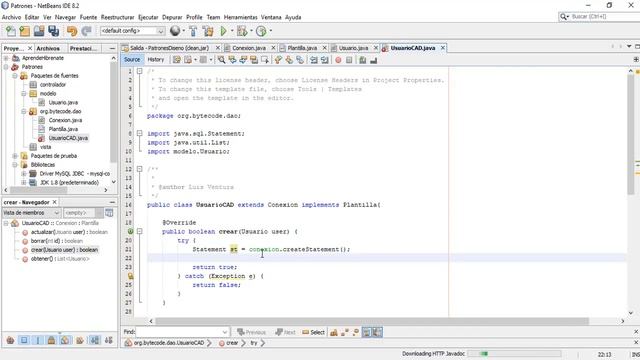The height and width of the screenshot is (360, 640).
Task: Click the Previous button in Find bar
Action: click(251, 332)
